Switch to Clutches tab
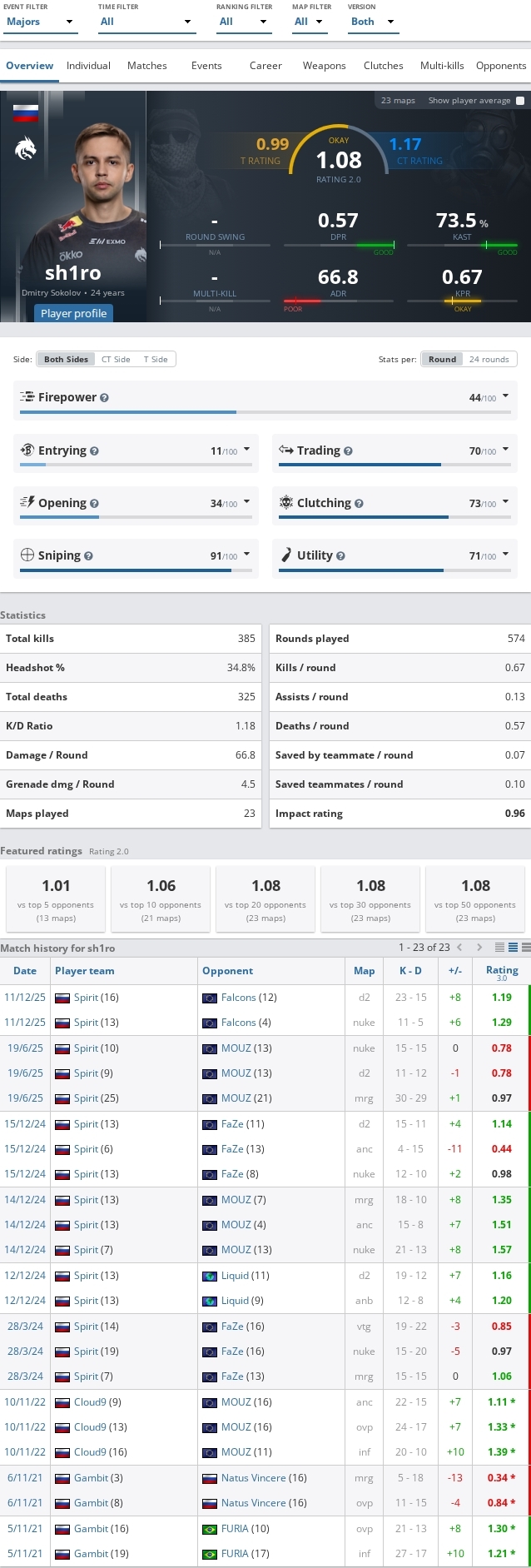The width and height of the screenshot is (531, 1568). 384,66
